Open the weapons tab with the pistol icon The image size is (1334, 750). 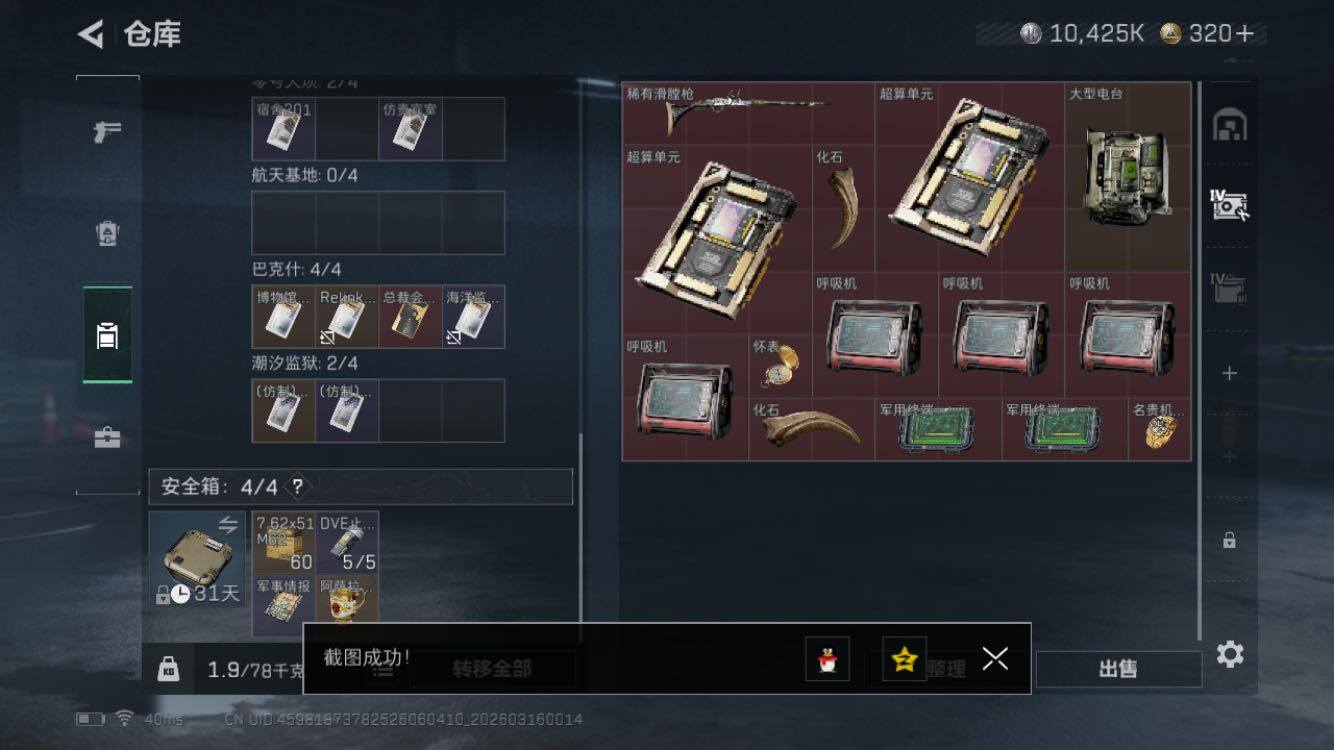click(108, 131)
